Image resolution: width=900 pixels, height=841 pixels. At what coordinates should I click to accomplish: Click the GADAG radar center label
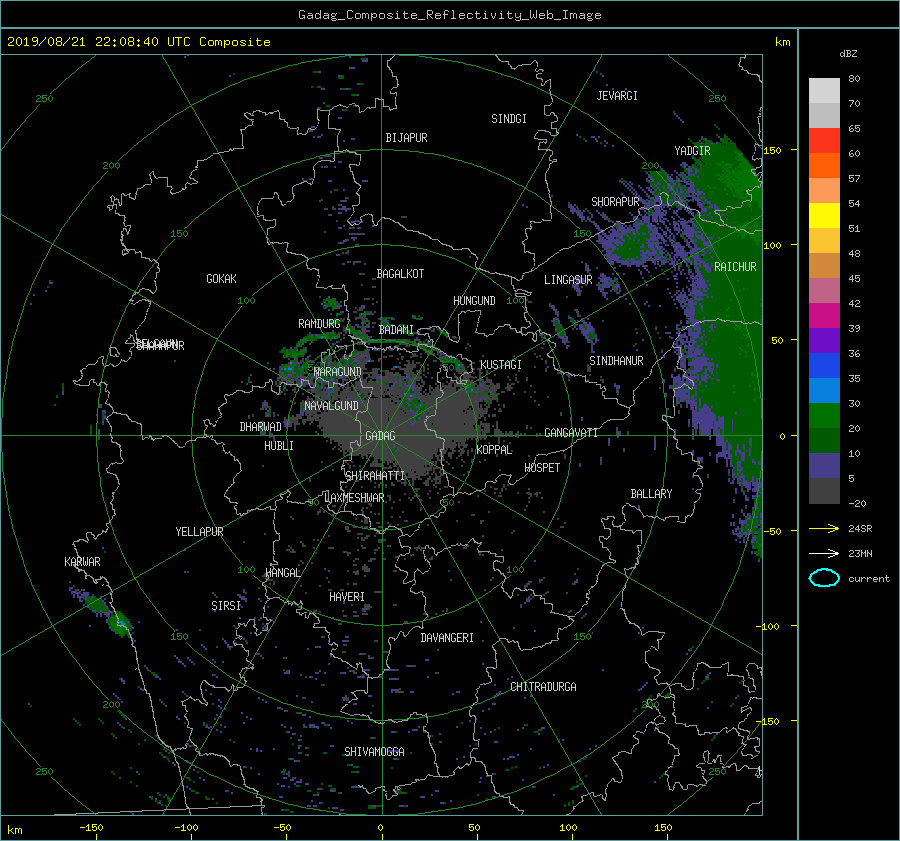pyautogui.click(x=381, y=436)
